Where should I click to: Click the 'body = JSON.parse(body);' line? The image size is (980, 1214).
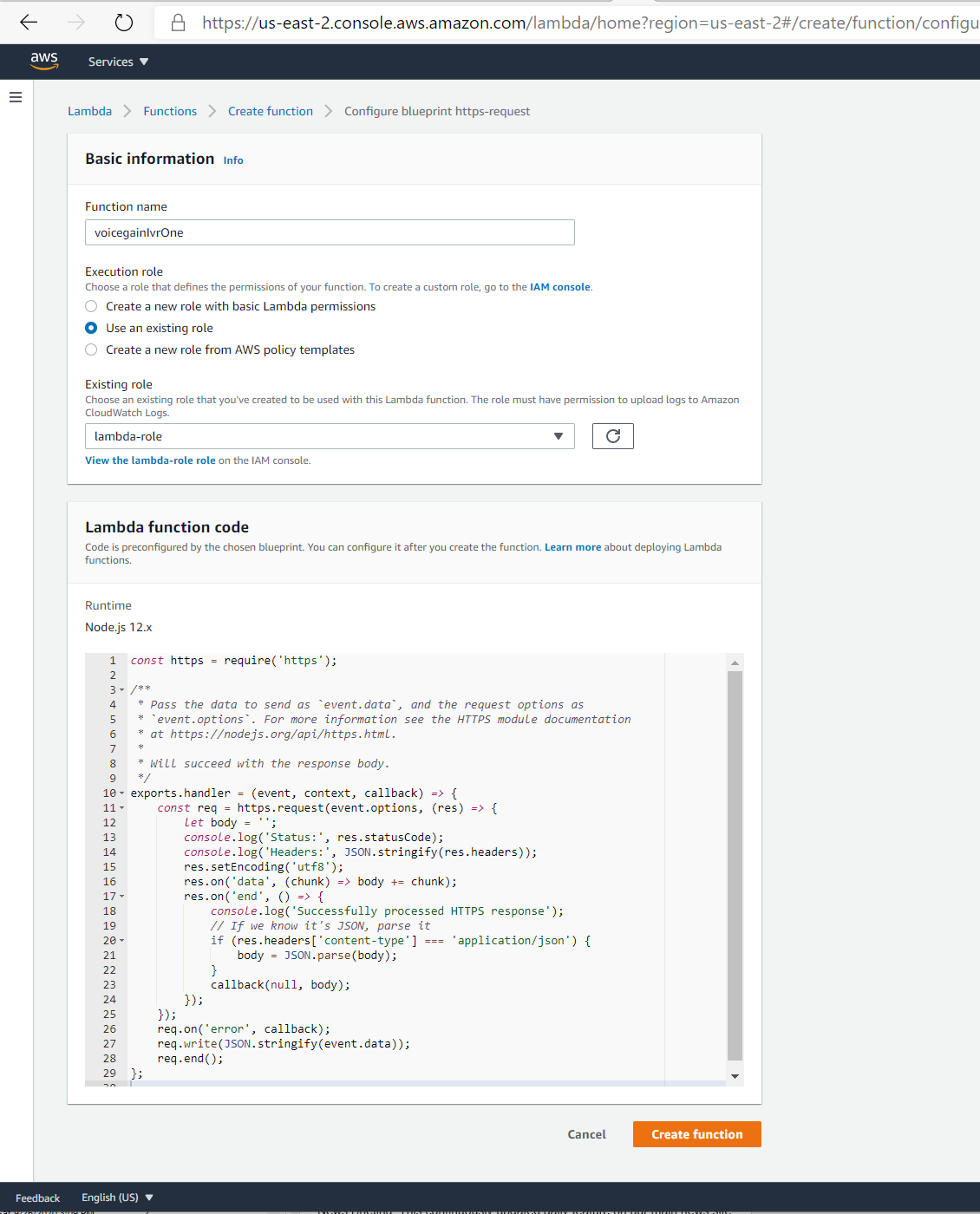(317, 956)
